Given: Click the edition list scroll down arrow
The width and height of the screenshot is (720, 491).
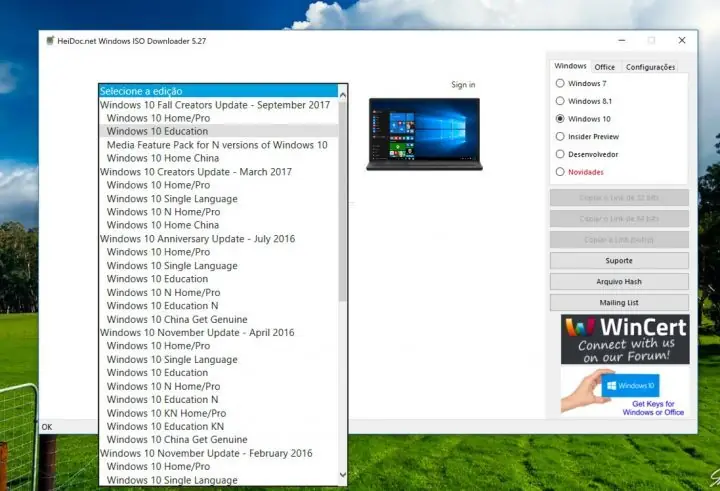Looking at the screenshot, I should click(x=343, y=474).
